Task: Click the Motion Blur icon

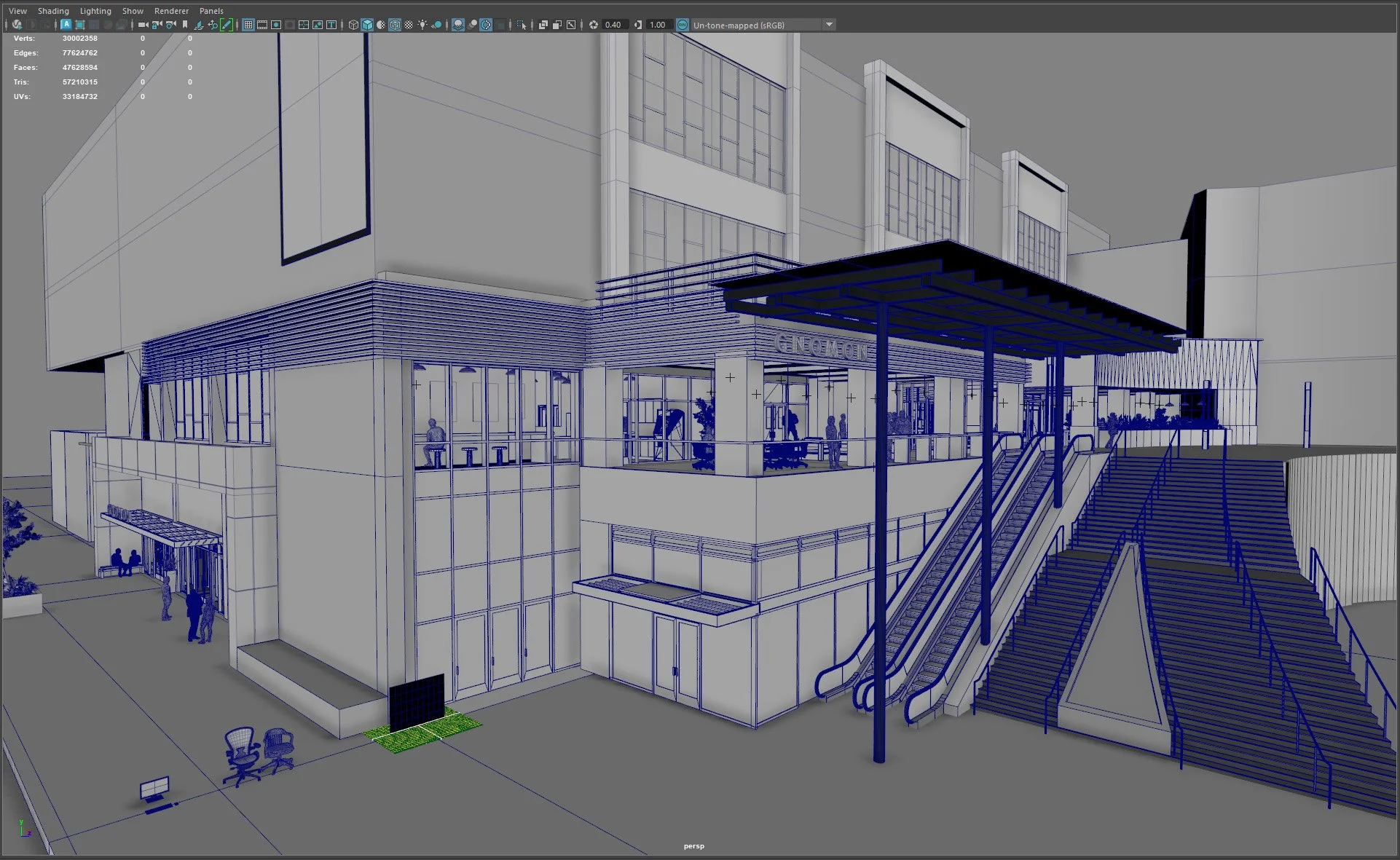Action: pos(472,25)
